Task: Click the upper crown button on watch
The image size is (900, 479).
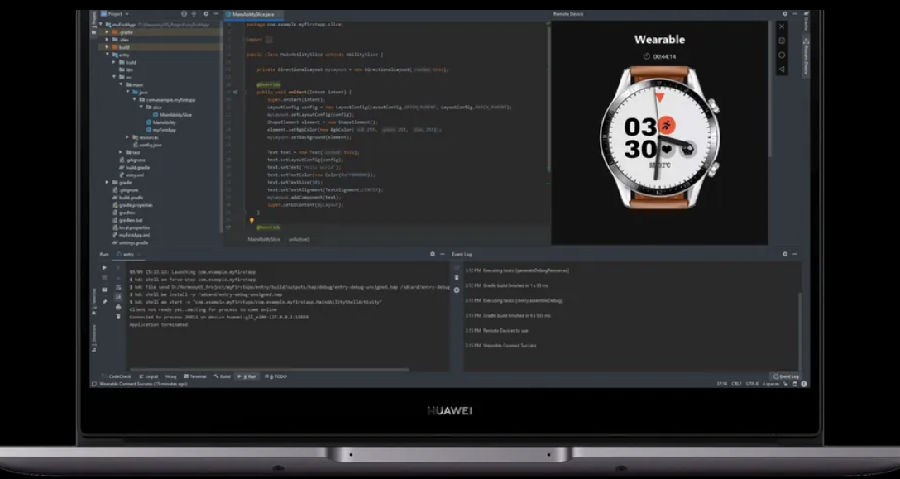Action: 712,105
